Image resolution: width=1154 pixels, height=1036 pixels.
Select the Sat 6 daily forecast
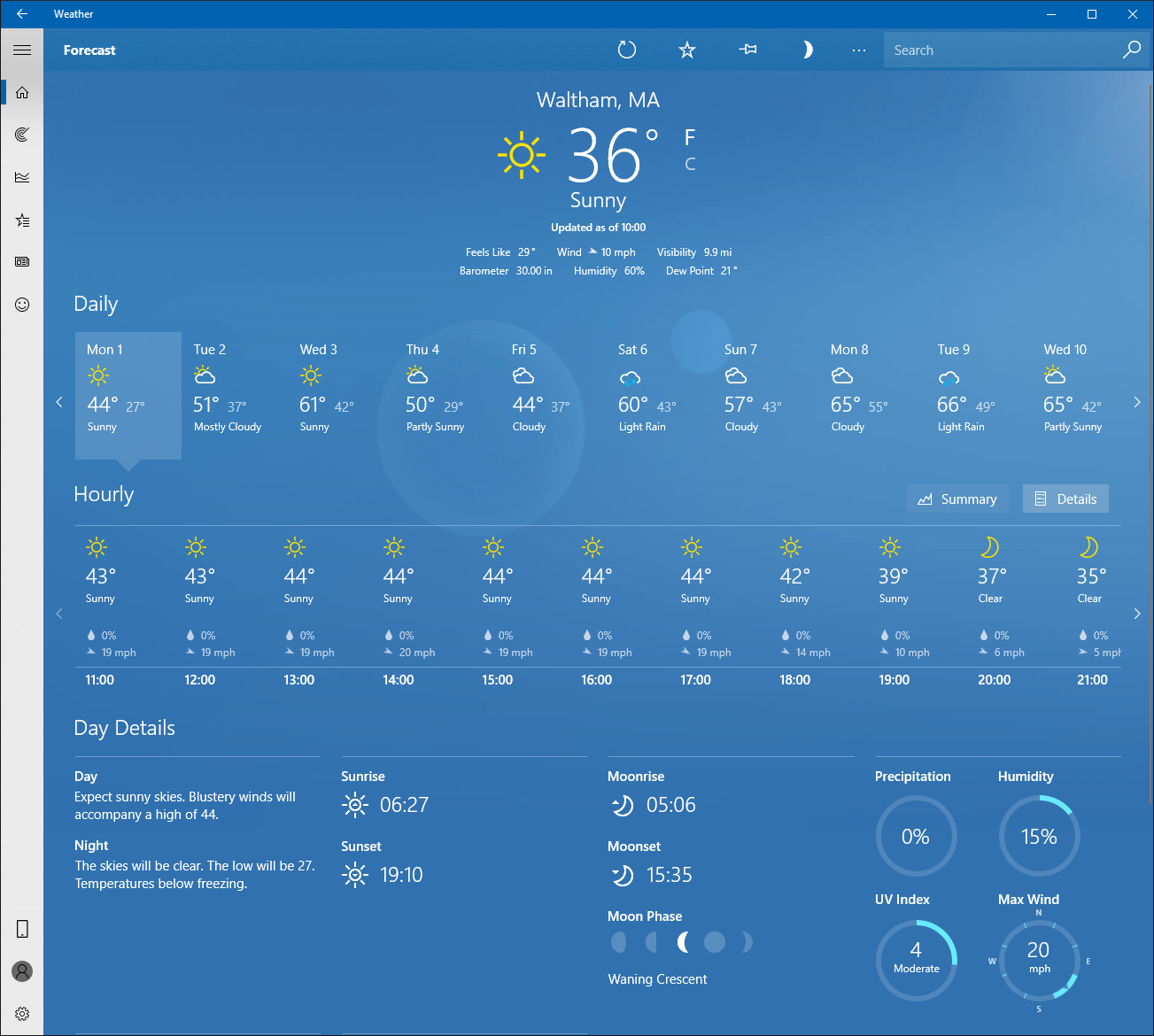pos(660,396)
